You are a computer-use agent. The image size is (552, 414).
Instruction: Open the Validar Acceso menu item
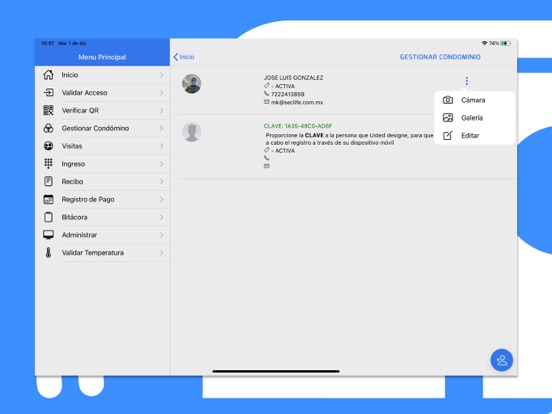coord(103,93)
